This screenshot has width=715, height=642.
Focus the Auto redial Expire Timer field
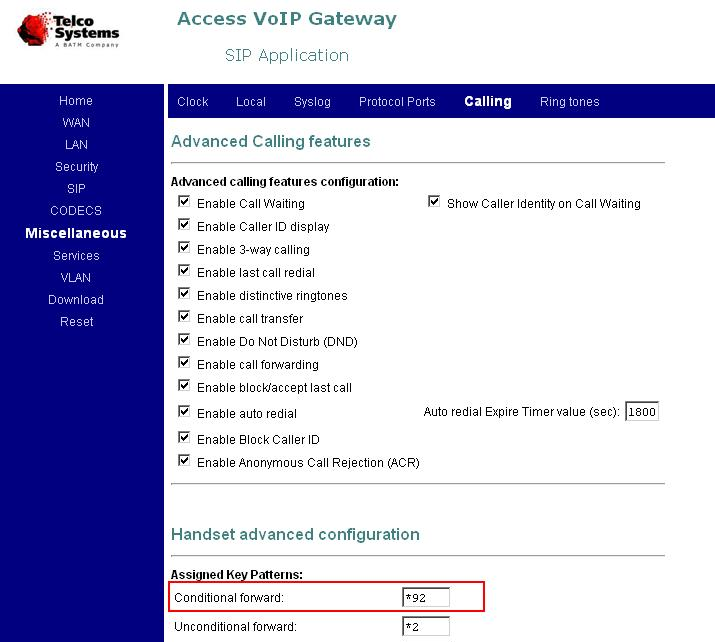642,412
